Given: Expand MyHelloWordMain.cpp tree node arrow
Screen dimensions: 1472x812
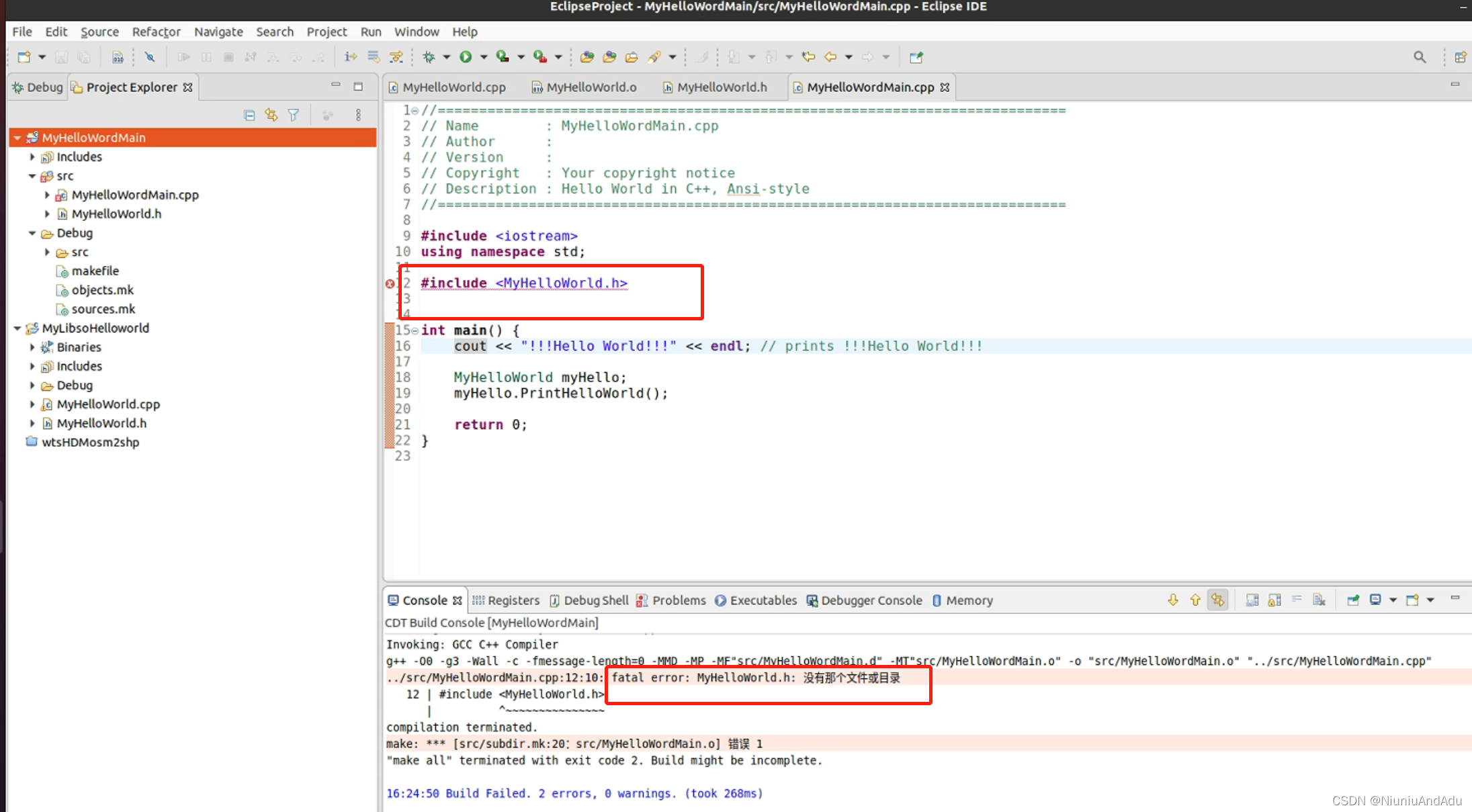Looking at the screenshot, I should [47, 195].
